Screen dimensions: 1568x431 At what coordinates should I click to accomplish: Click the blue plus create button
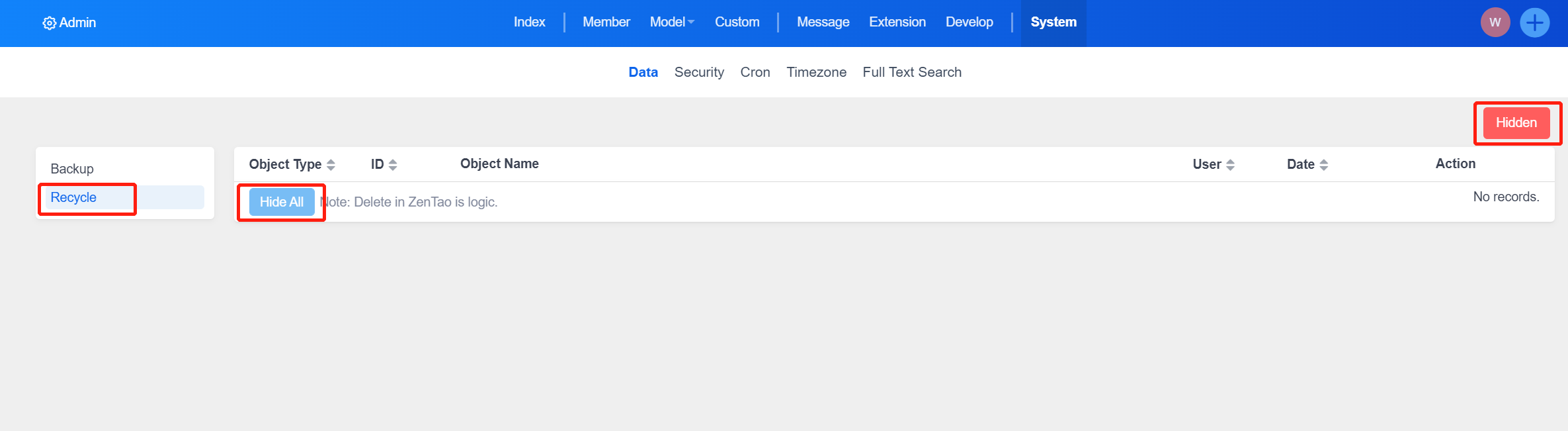pyautogui.click(x=1534, y=23)
